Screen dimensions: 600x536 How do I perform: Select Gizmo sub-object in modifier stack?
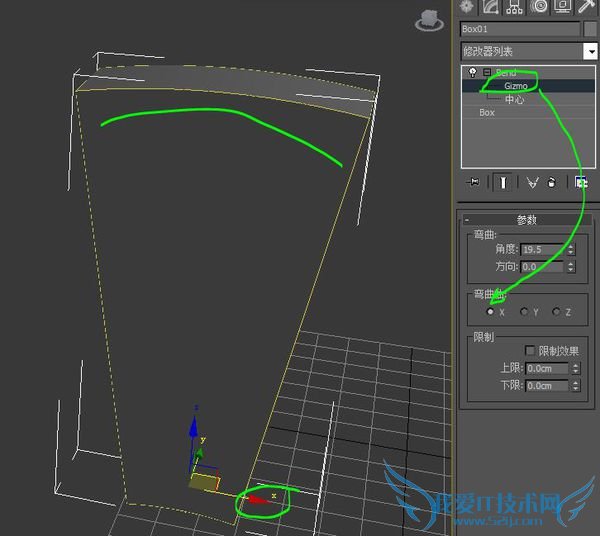[x=516, y=86]
